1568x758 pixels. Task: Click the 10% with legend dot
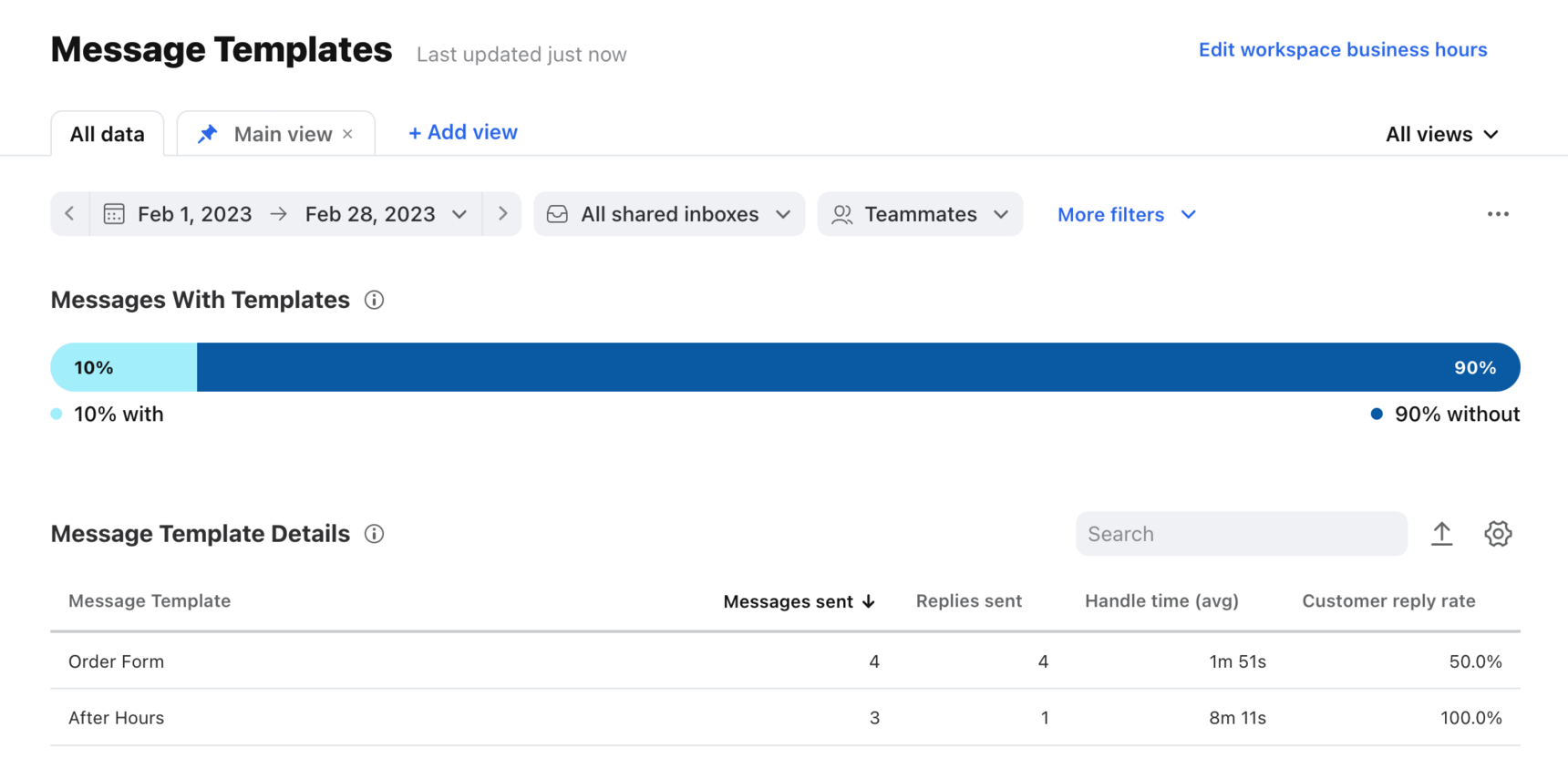click(x=57, y=414)
